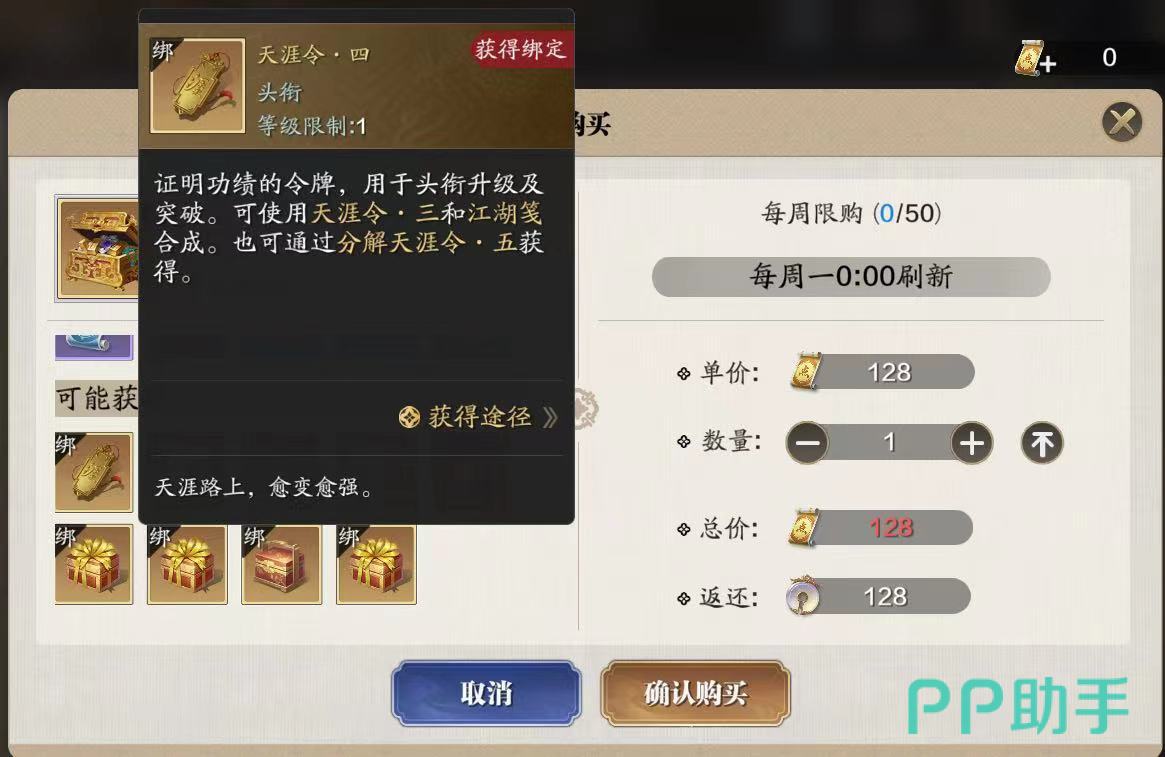Click the unit price scroll currency icon
Image resolution: width=1165 pixels, height=757 pixels.
pyautogui.click(x=806, y=371)
